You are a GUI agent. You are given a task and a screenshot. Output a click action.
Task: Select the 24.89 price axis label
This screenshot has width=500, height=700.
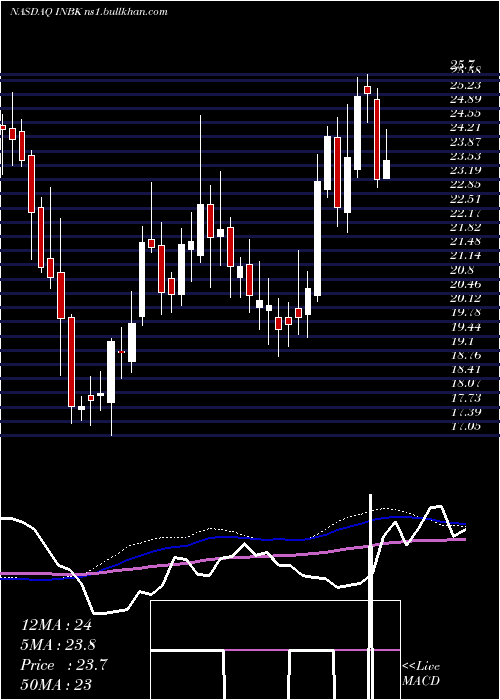(464, 100)
